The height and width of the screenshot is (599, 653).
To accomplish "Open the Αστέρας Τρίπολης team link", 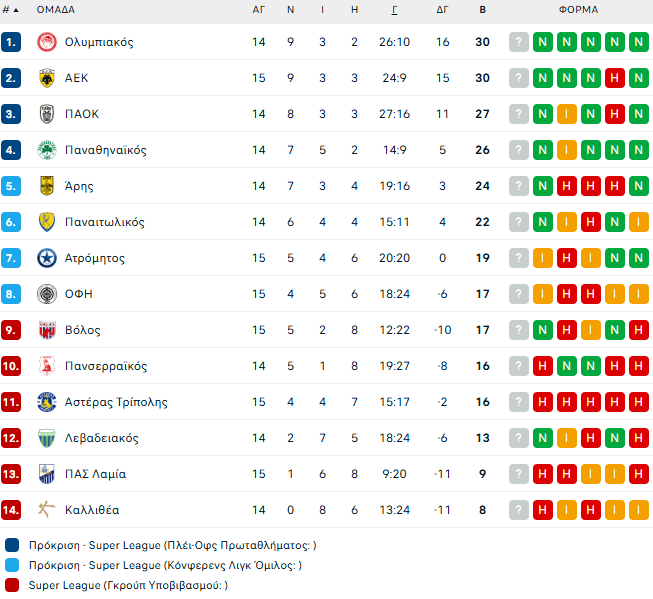I will pos(115,402).
